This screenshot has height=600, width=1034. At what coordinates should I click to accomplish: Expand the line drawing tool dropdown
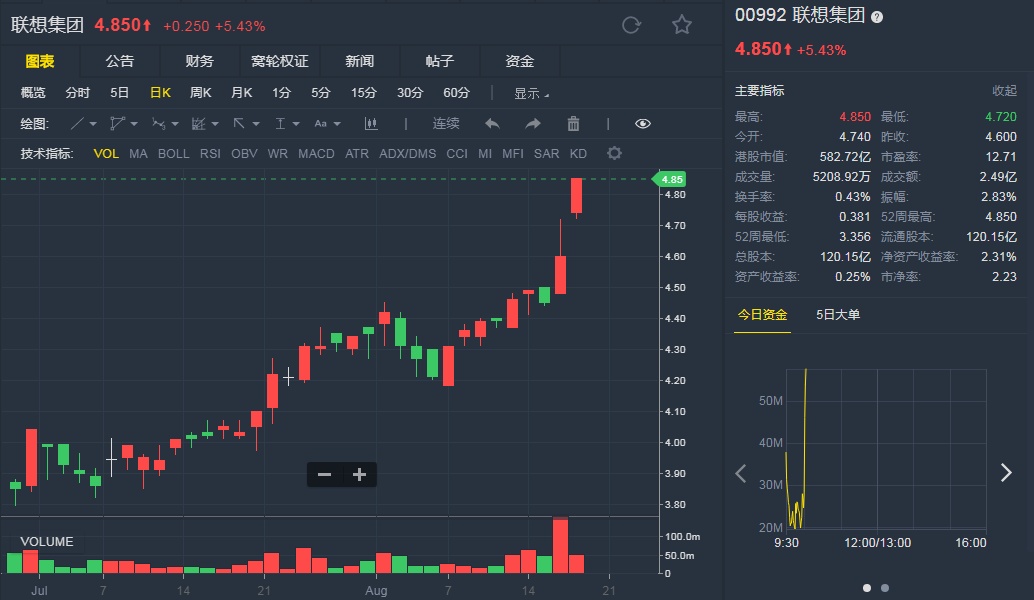(x=93, y=124)
